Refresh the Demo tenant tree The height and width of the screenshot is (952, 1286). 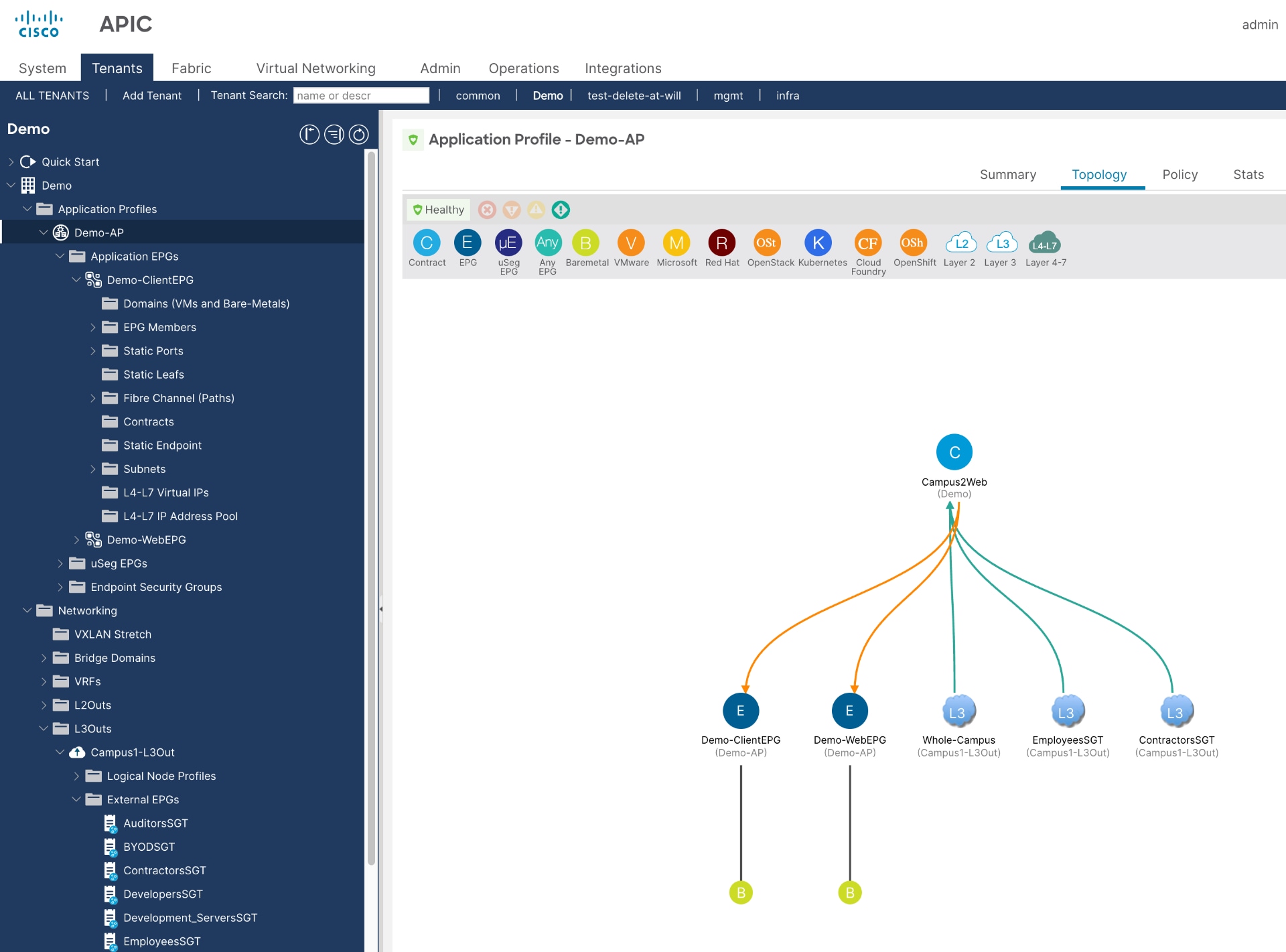pyautogui.click(x=359, y=134)
